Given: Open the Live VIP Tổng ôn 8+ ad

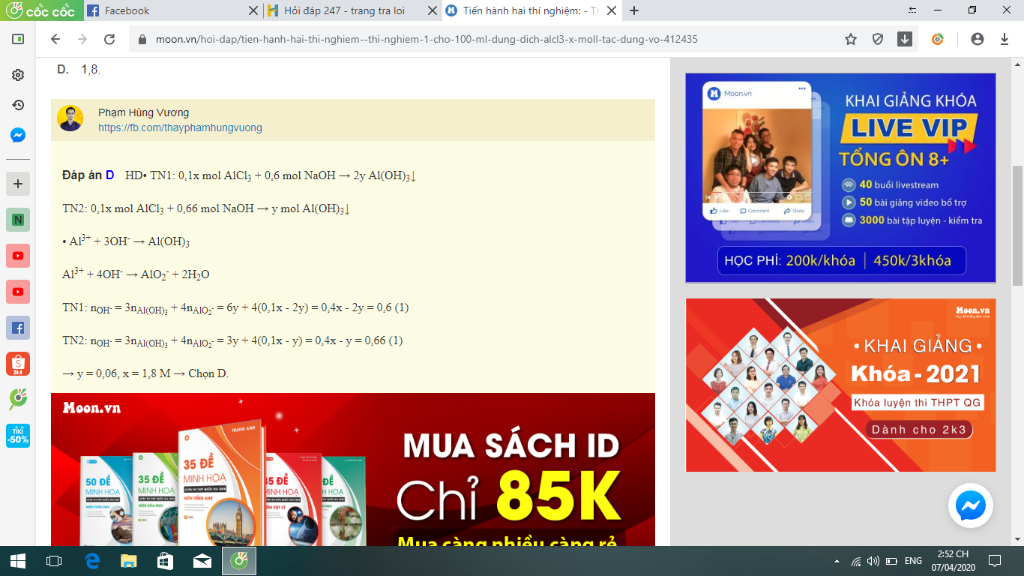Looking at the screenshot, I should pyautogui.click(x=840, y=178).
